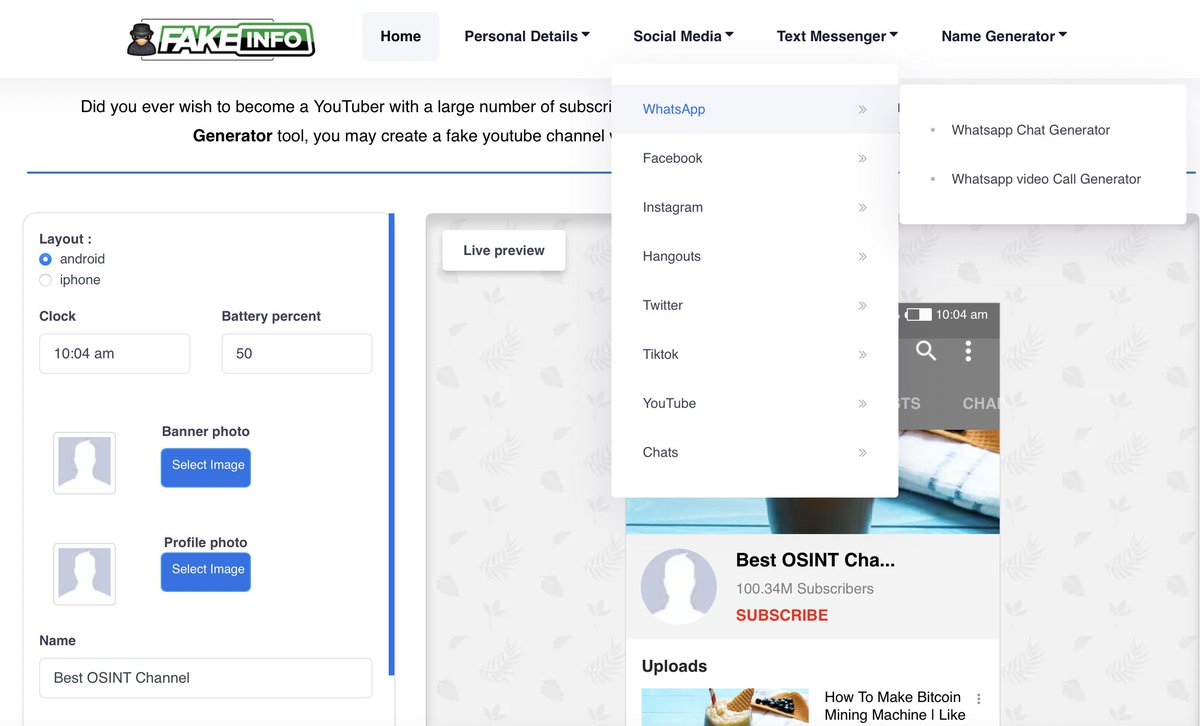Select Facebook from the Social Media menu

coord(672,158)
